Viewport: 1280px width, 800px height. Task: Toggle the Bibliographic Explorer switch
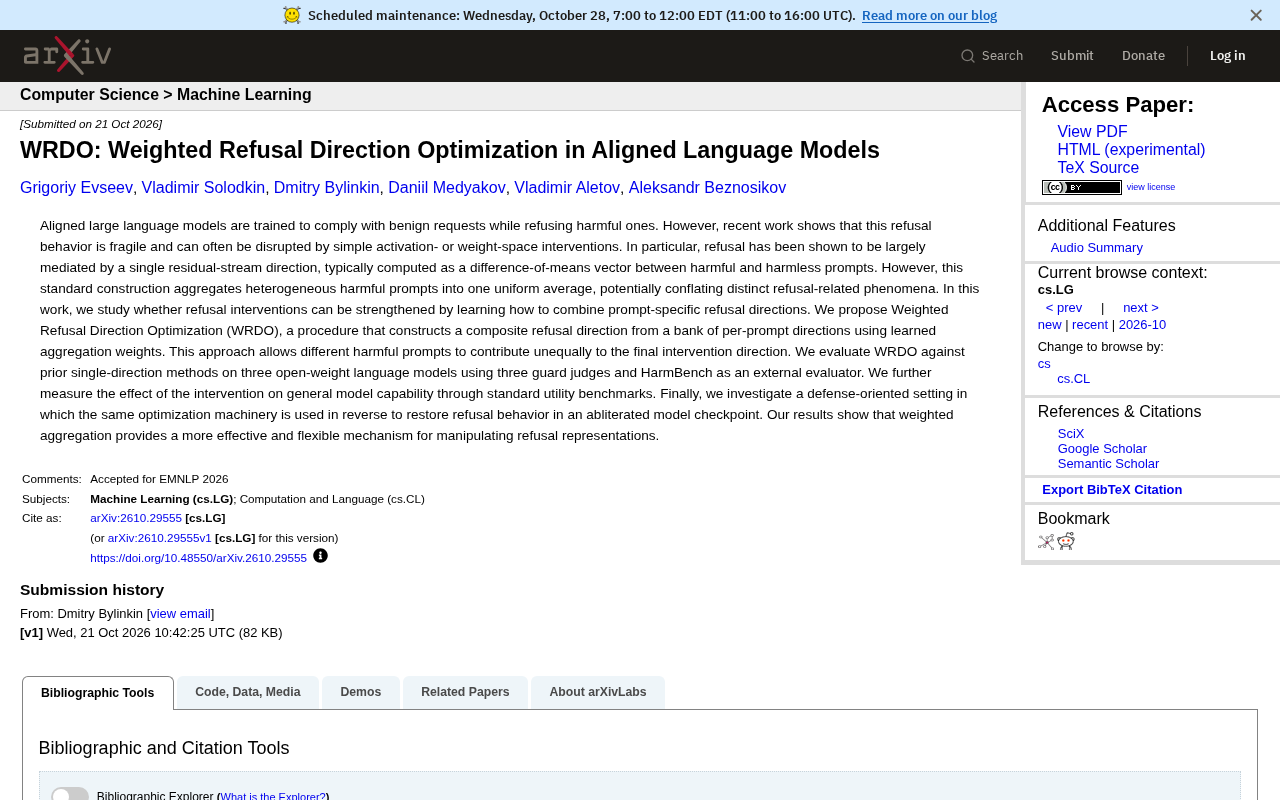tap(70, 795)
